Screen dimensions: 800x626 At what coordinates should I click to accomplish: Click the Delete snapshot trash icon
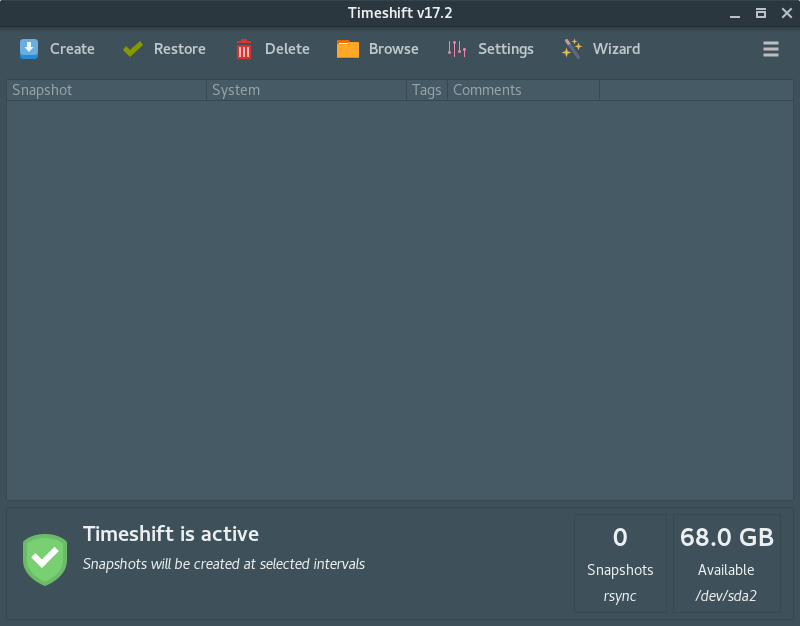pos(243,48)
